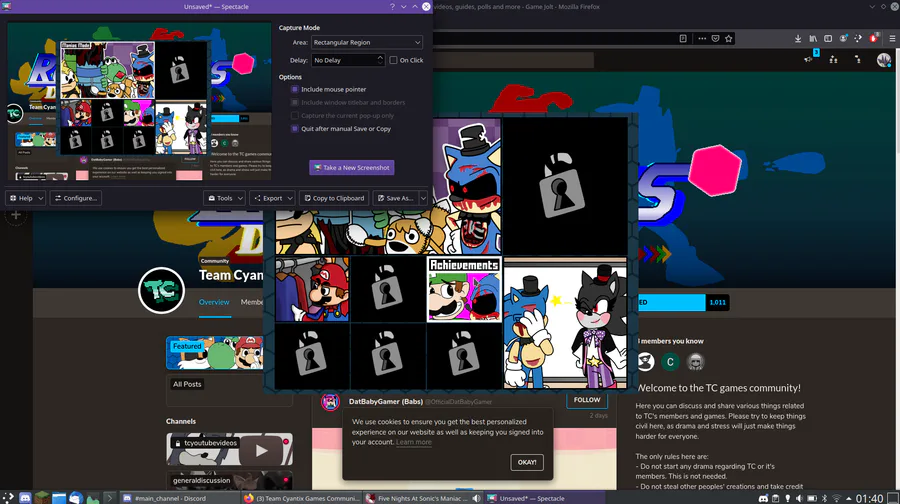The width and height of the screenshot is (900, 504).
Task: Toggle Include window titlebar and borders
Action: tap(295, 103)
